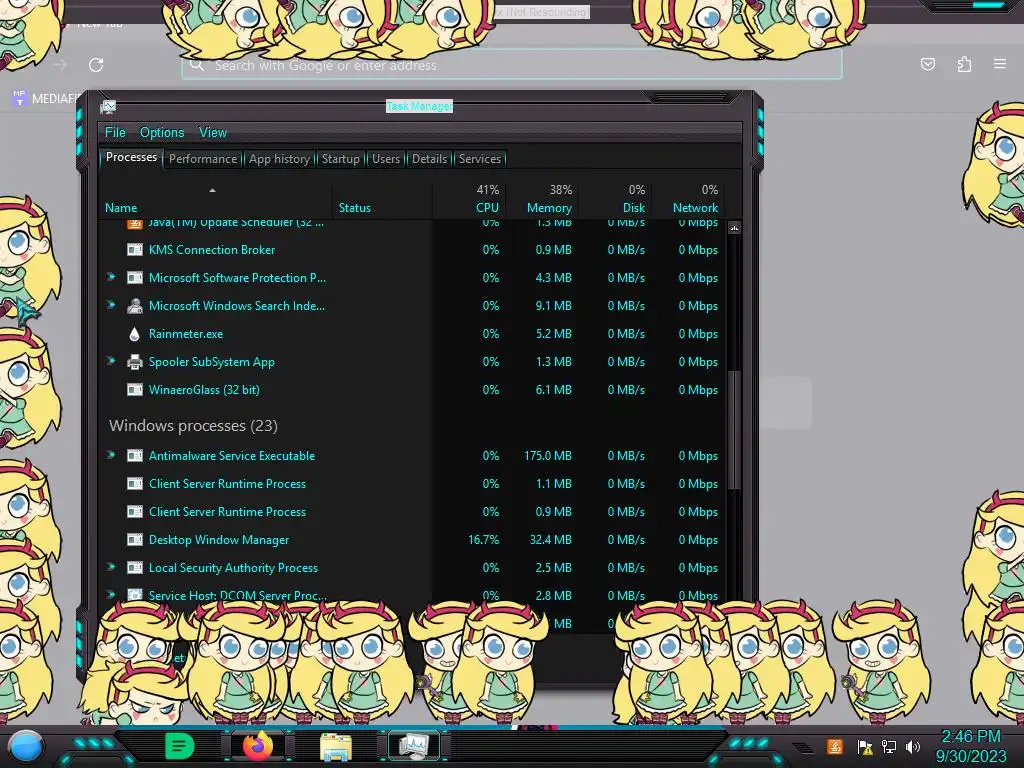This screenshot has height=768, width=1024.
Task: Click the volume speaker tray icon
Action: click(912, 746)
